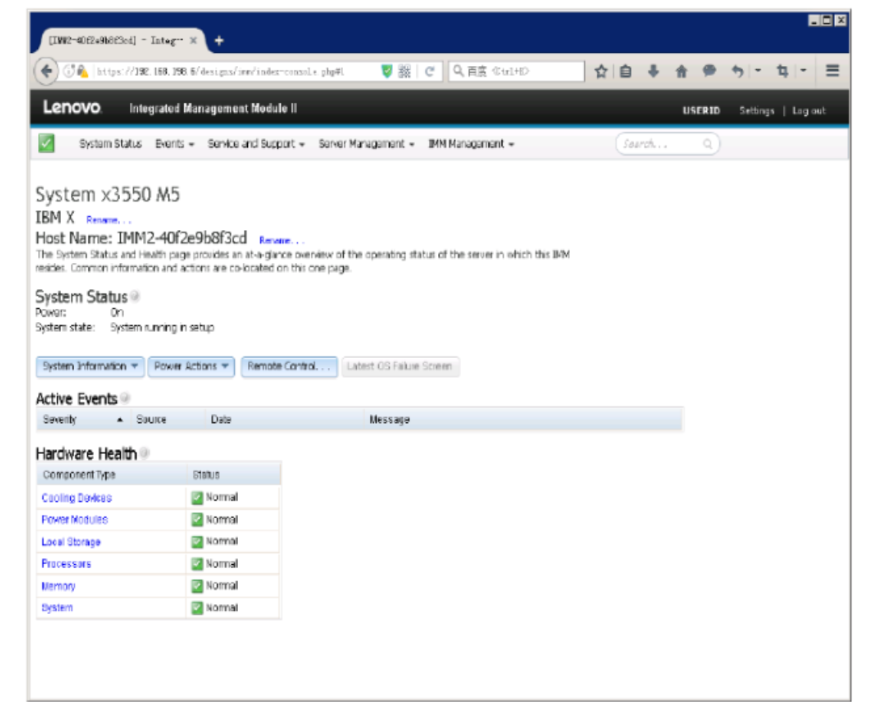
Task: Expand the Events menu
Action: pyautogui.click(x=175, y=144)
